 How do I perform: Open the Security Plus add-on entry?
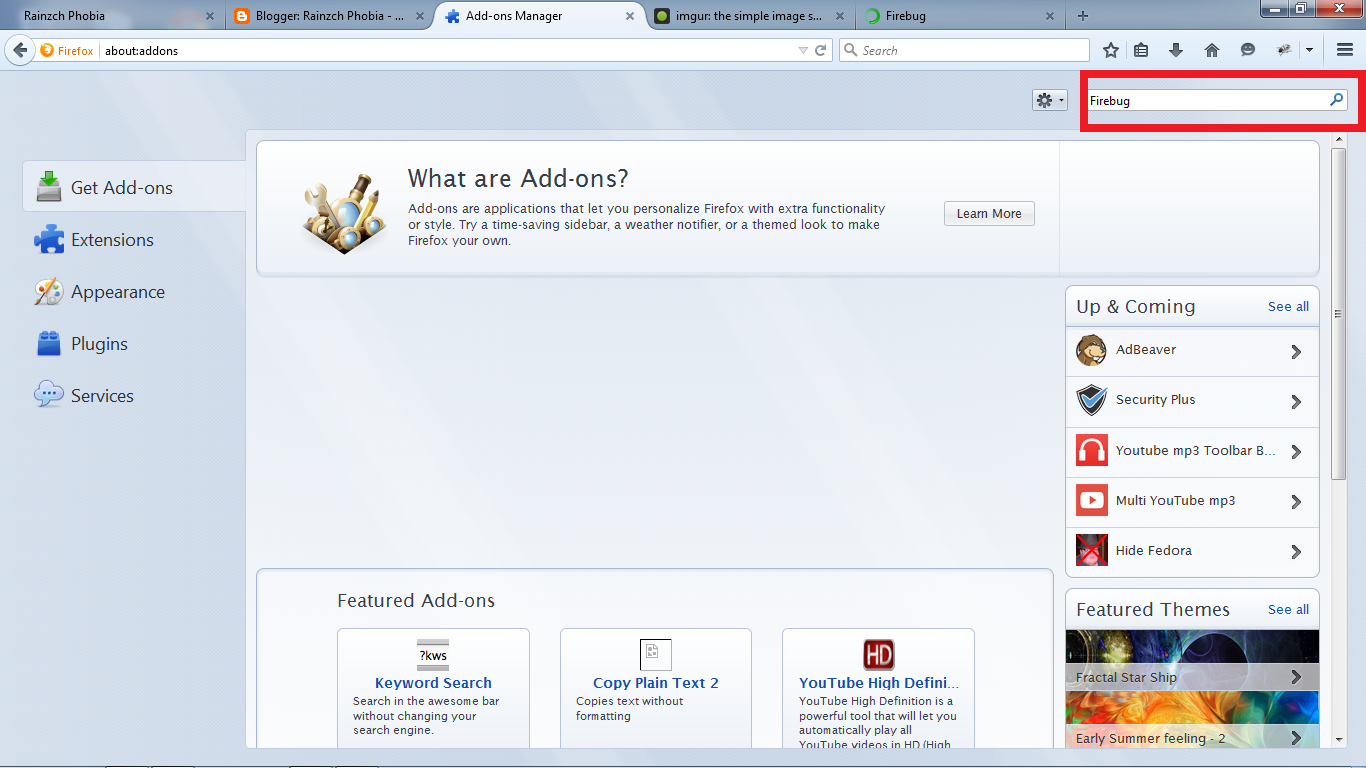point(1192,401)
